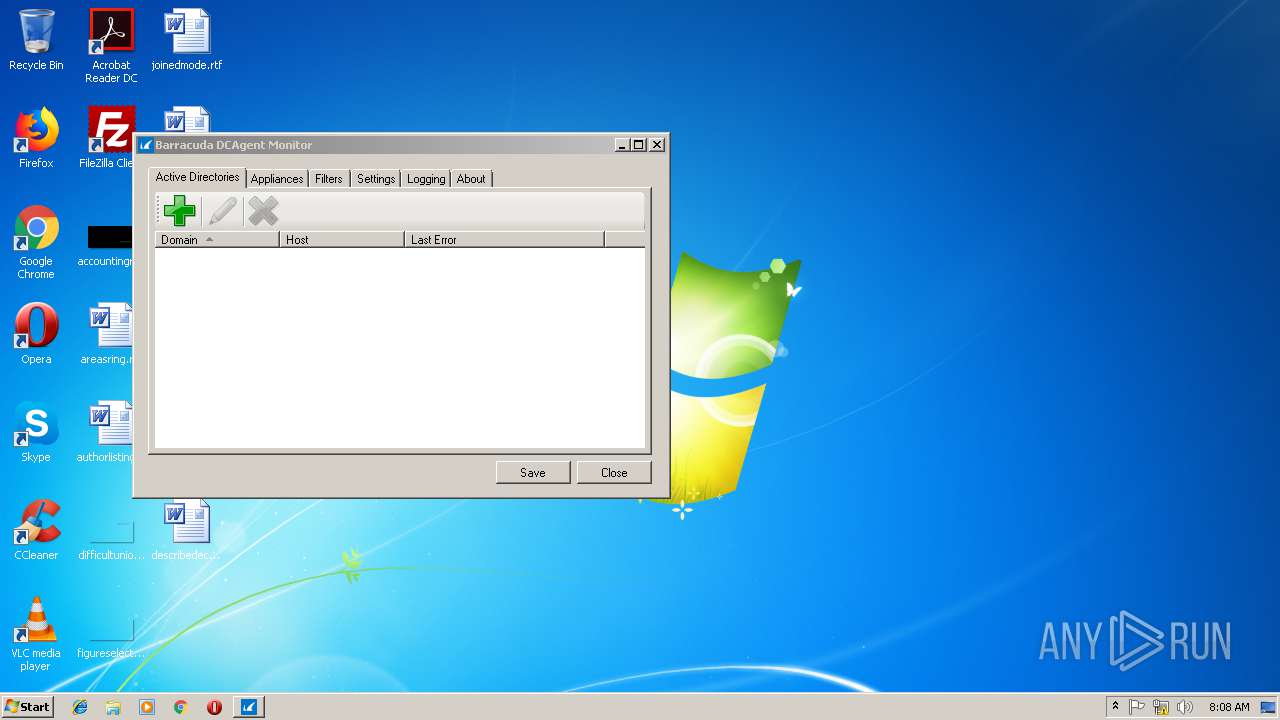Select the authorlisting Word document icon
The height and width of the screenshot is (720, 1280).
coord(108,432)
